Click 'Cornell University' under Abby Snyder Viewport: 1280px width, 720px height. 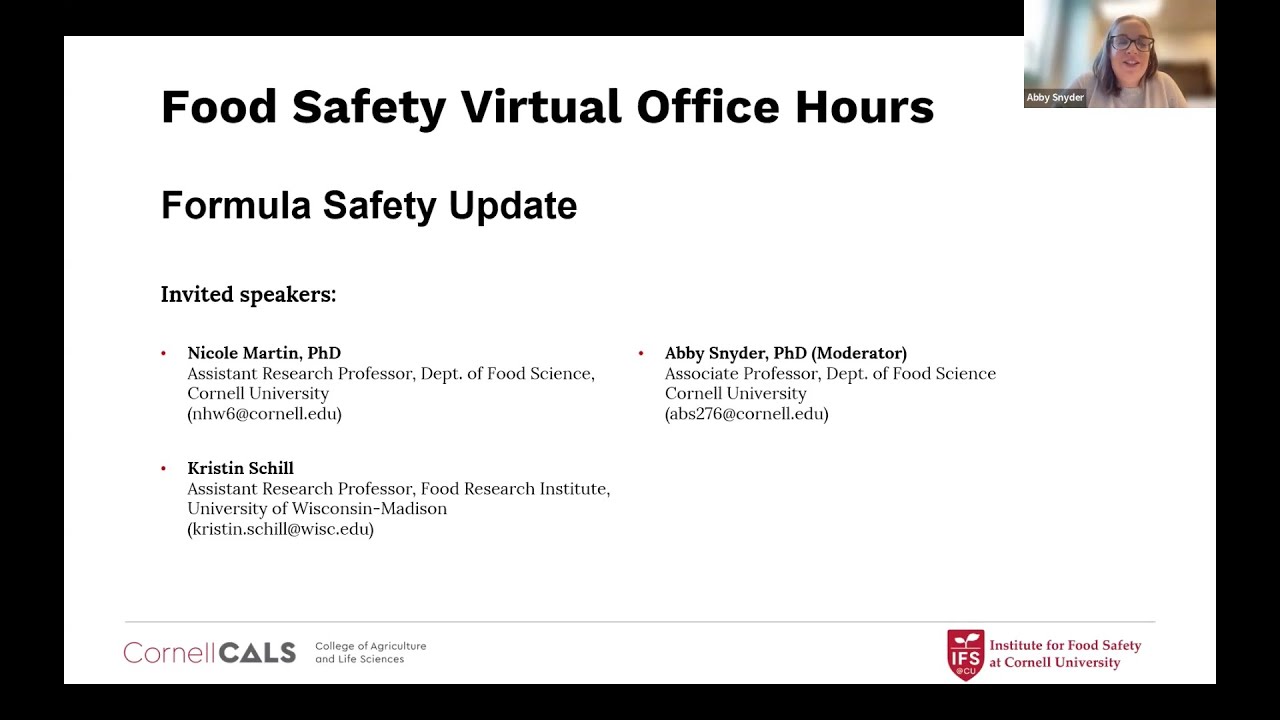[736, 393]
